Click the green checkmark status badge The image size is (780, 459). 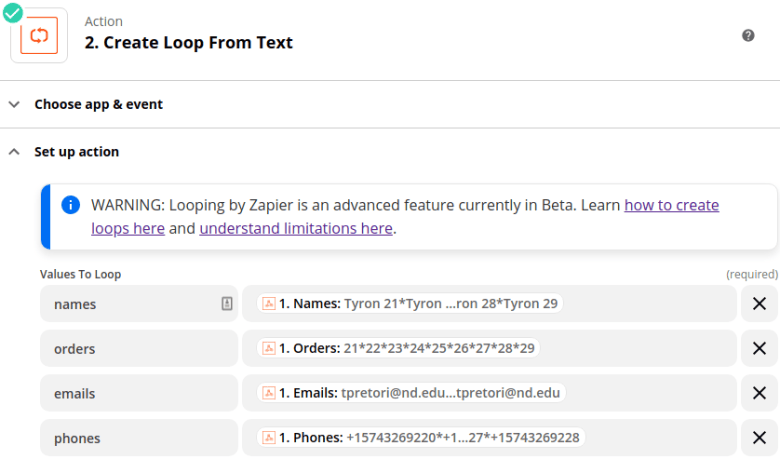[x=13, y=13]
